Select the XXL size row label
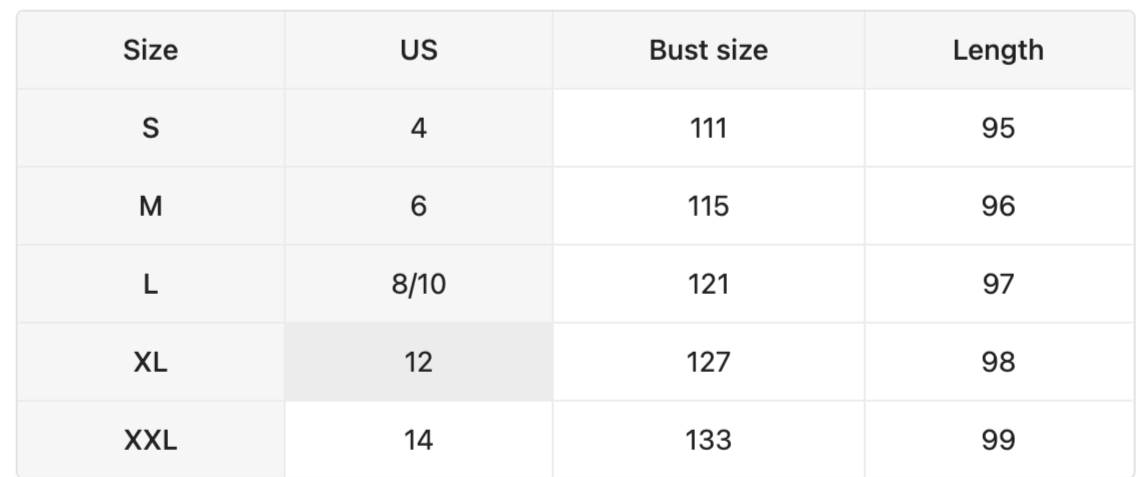Viewport: 1148px width, 477px height. pyautogui.click(x=150, y=440)
